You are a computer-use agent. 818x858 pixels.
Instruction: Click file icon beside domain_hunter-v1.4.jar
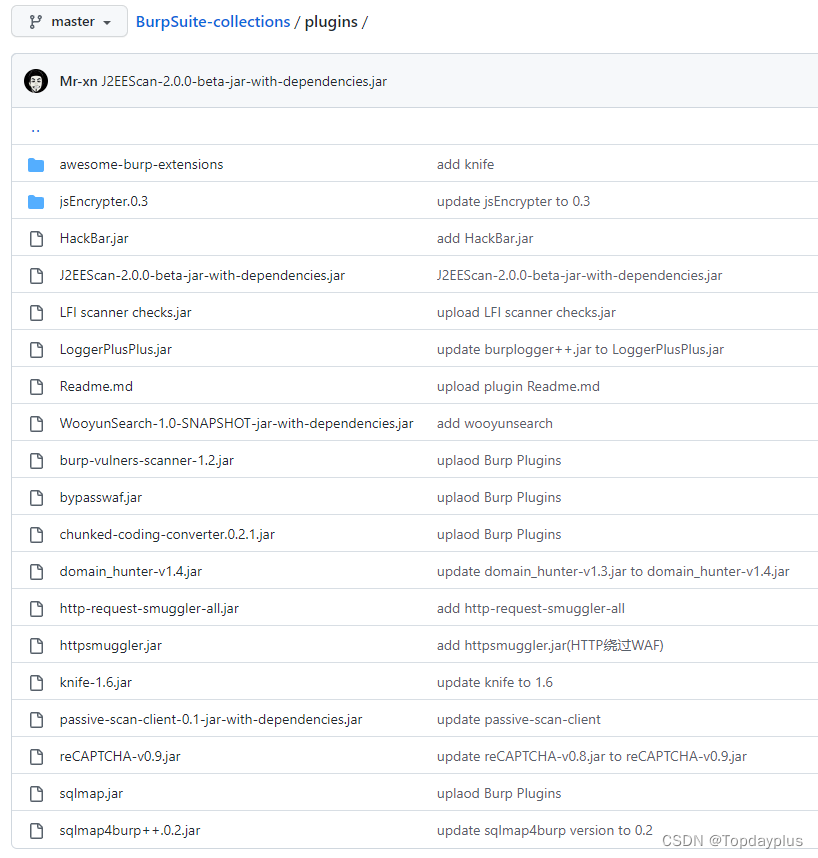(x=37, y=572)
